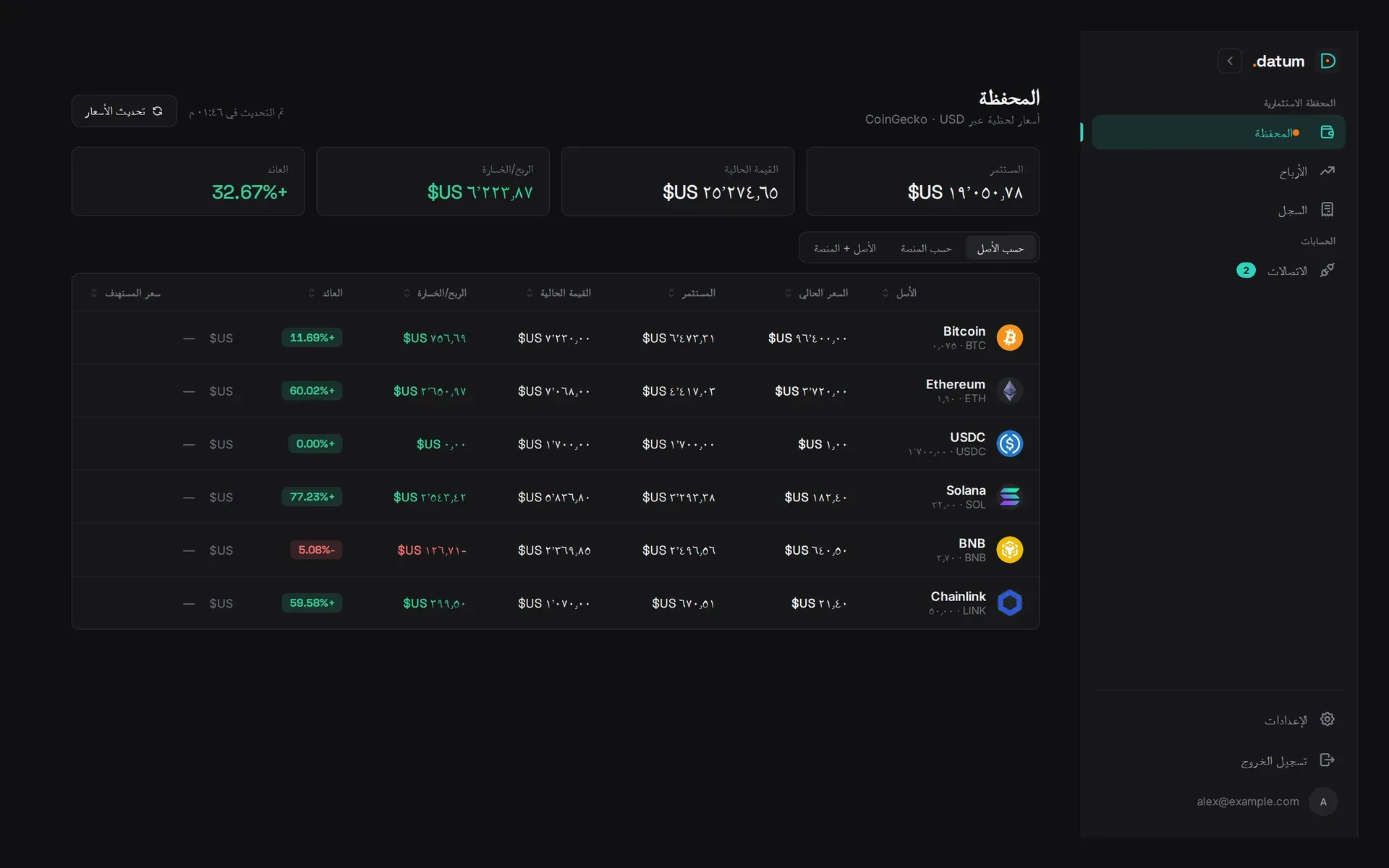Viewport: 1389px width, 868px height.
Task: Open the الاتصالات connections sidebar item
Action: pos(1218,271)
